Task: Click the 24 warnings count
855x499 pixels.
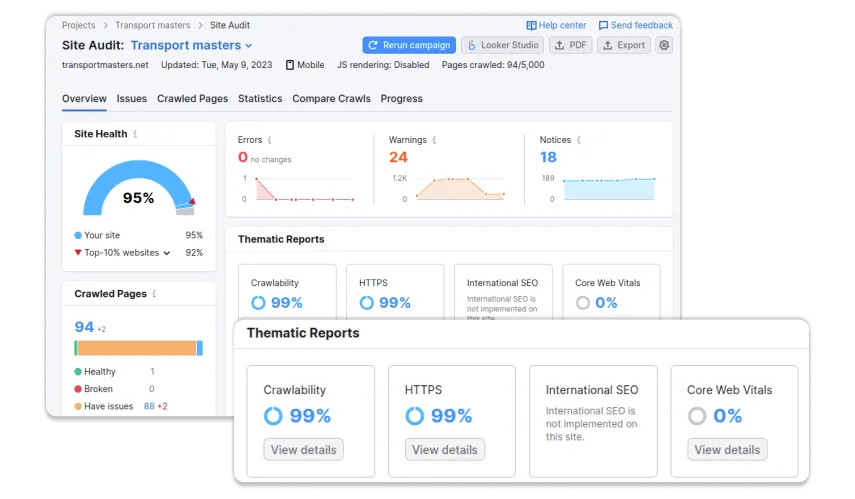Action: [x=398, y=157]
